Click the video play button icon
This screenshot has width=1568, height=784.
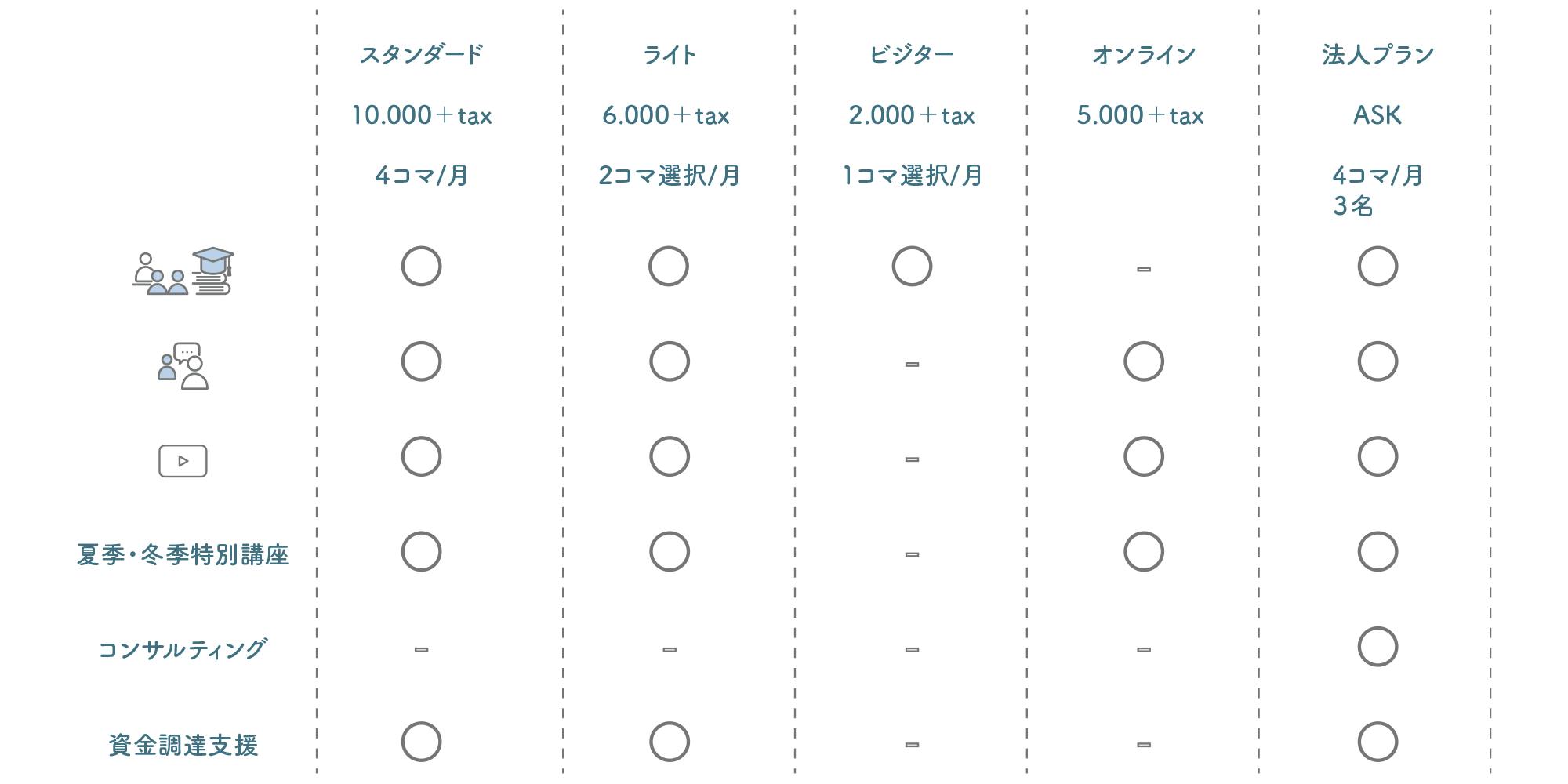[183, 461]
